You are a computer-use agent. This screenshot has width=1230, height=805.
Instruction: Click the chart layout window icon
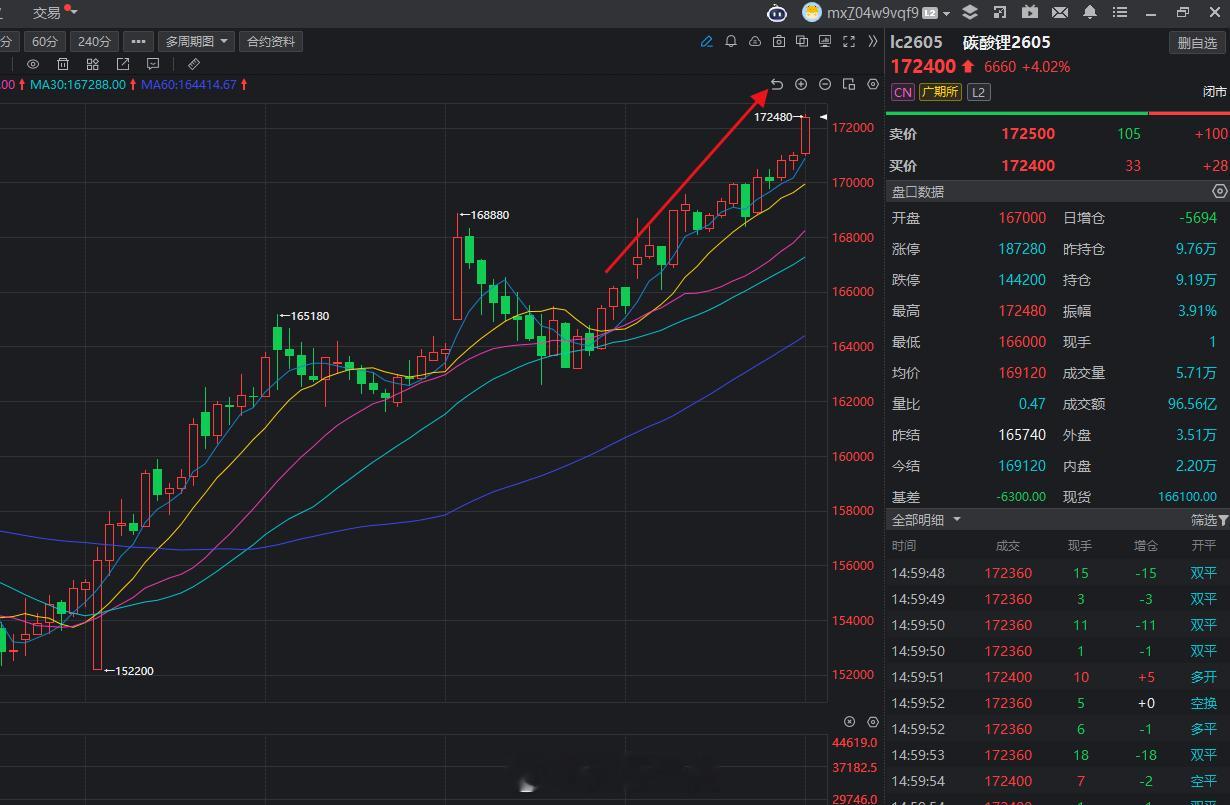(849, 84)
